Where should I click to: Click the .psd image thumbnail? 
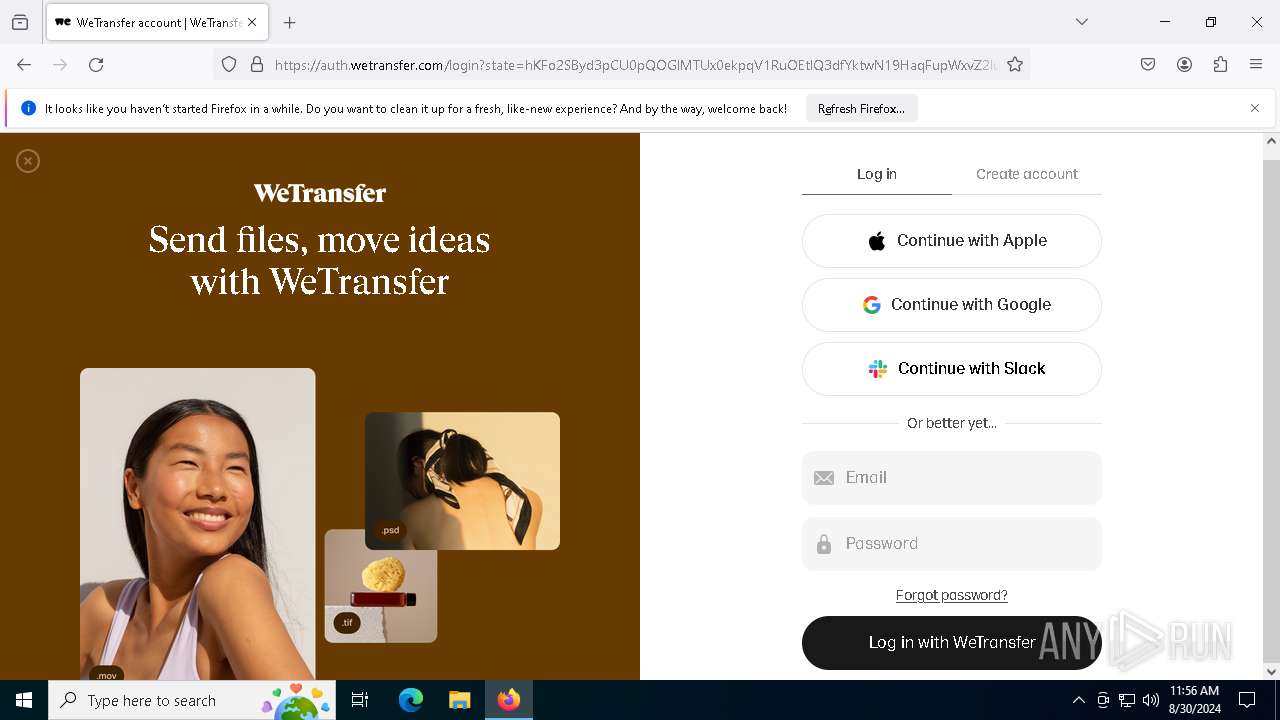click(x=462, y=481)
